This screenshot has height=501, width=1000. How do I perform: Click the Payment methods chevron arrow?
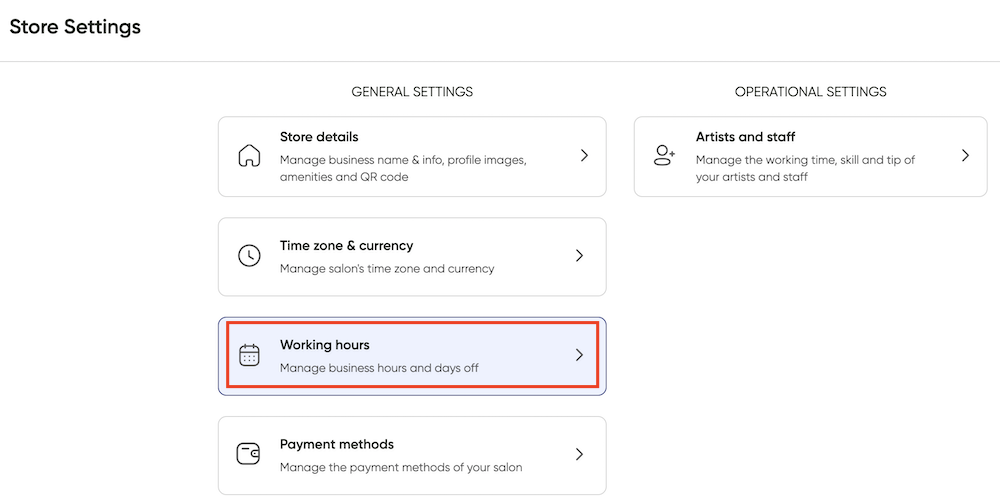(x=579, y=454)
